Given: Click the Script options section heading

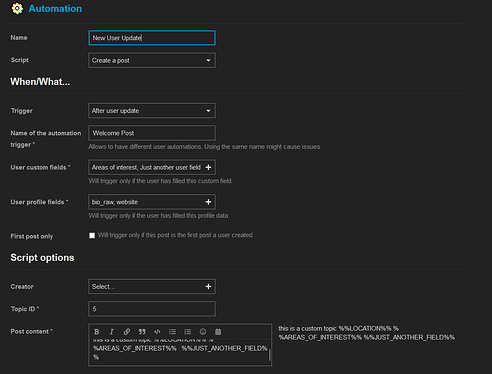Looking at the screenshot, I should [42, 258].
